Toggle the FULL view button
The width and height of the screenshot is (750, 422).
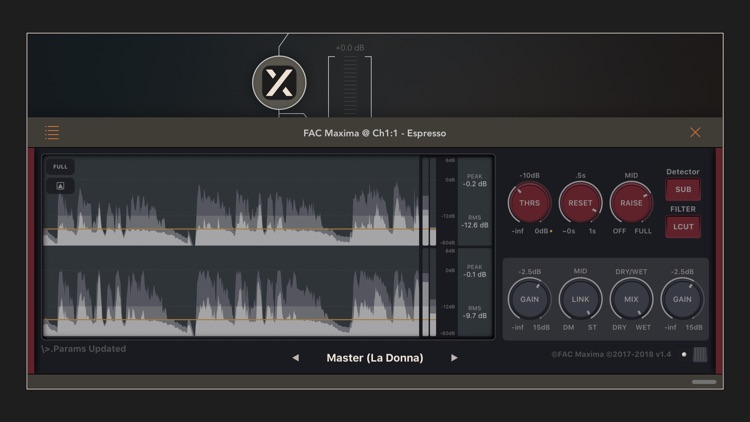pos(60,167)
